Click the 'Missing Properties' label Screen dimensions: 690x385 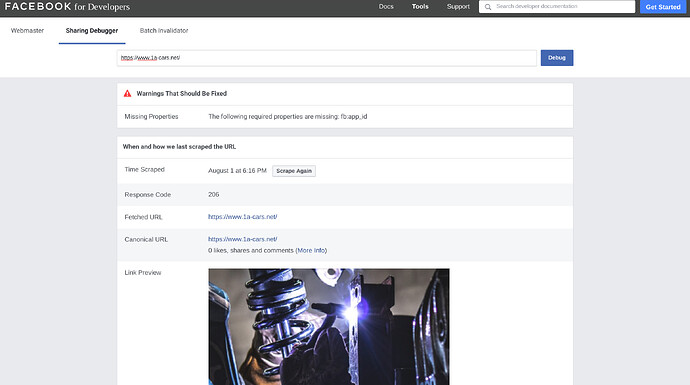coord(151,116)
